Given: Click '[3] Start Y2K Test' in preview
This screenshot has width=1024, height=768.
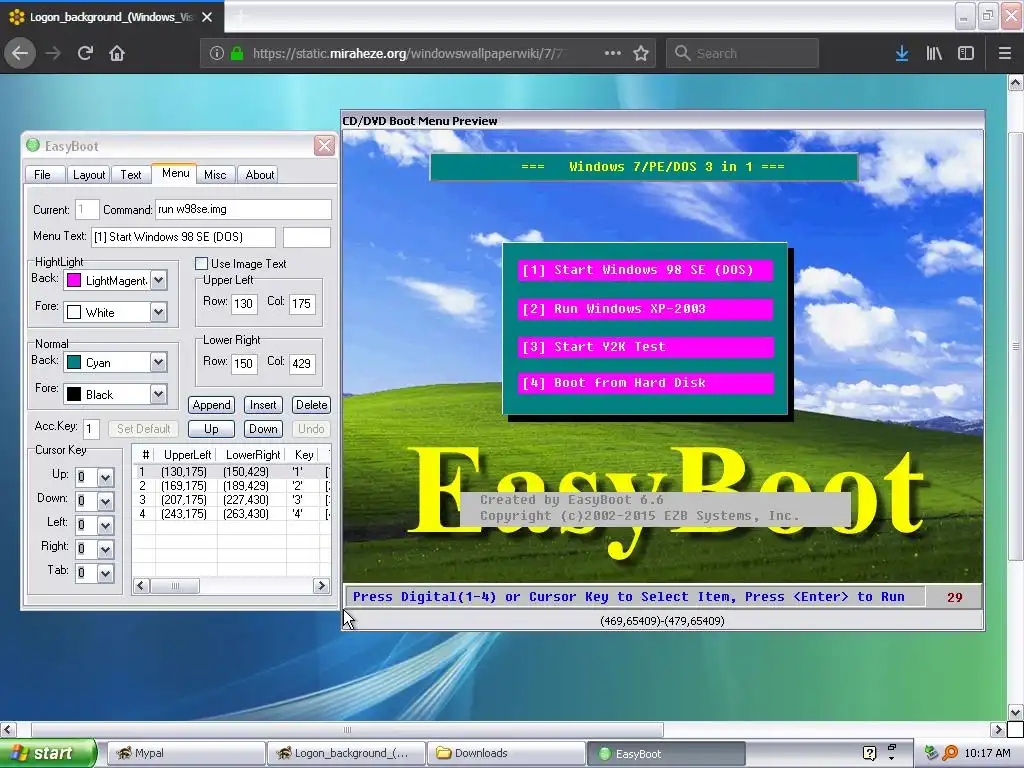Looking at the screenshot, I should [x=646, y=347].
